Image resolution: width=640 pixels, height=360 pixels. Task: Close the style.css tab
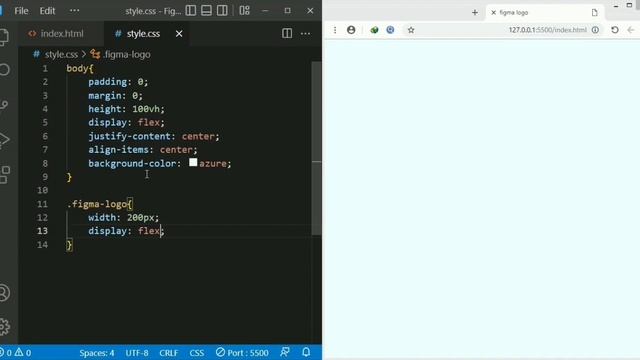tap(179, 34)
